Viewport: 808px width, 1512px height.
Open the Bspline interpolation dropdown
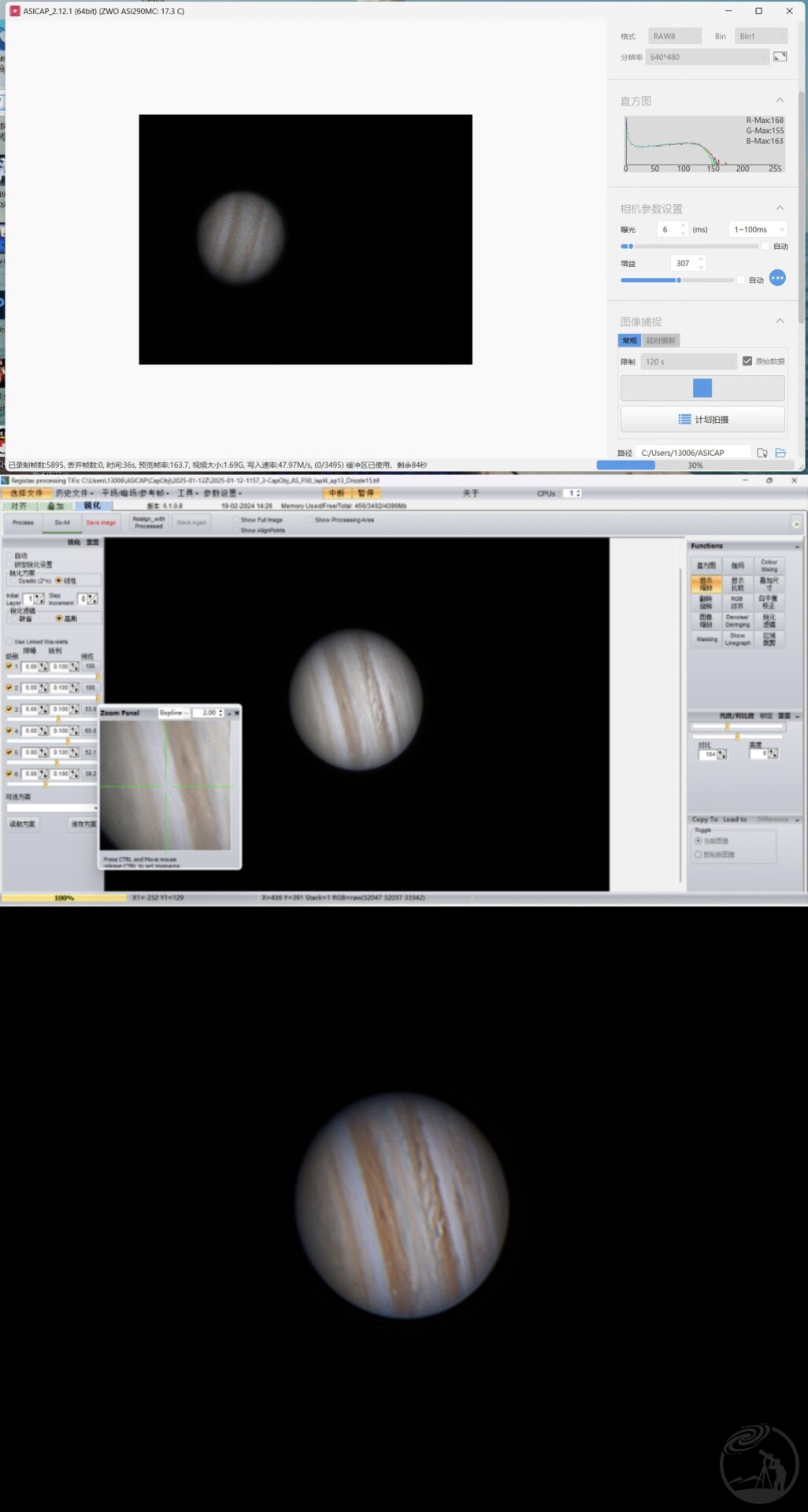[174, 713]
